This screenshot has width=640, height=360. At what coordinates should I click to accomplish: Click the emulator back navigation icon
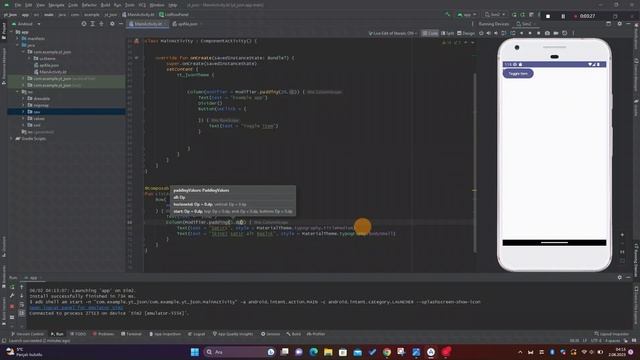521,33
